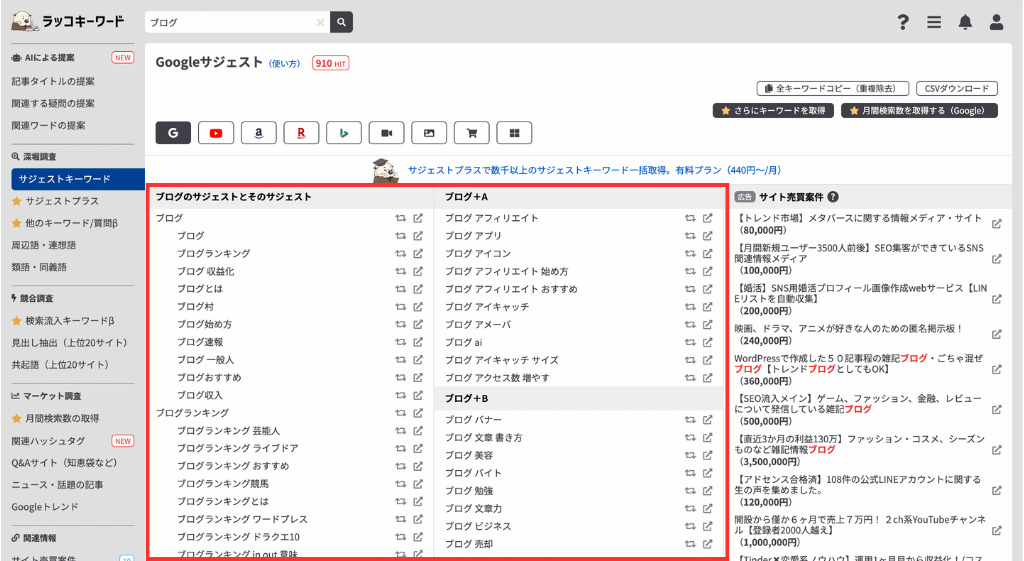Screen dimensions: 1024x561
Task: Open 関連ワードの提案 in sidebar
Action: 48,125
